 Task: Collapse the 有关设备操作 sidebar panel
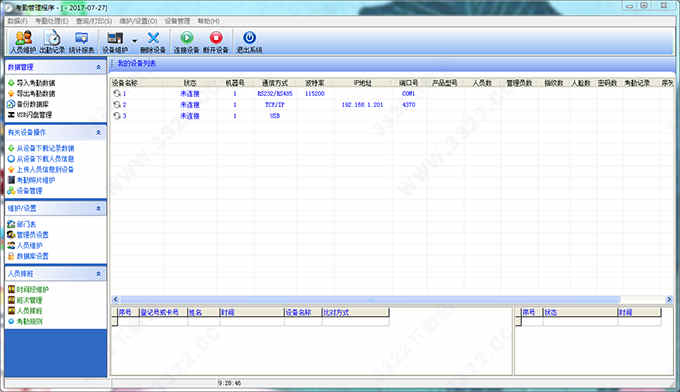click(x=98, y=132)
